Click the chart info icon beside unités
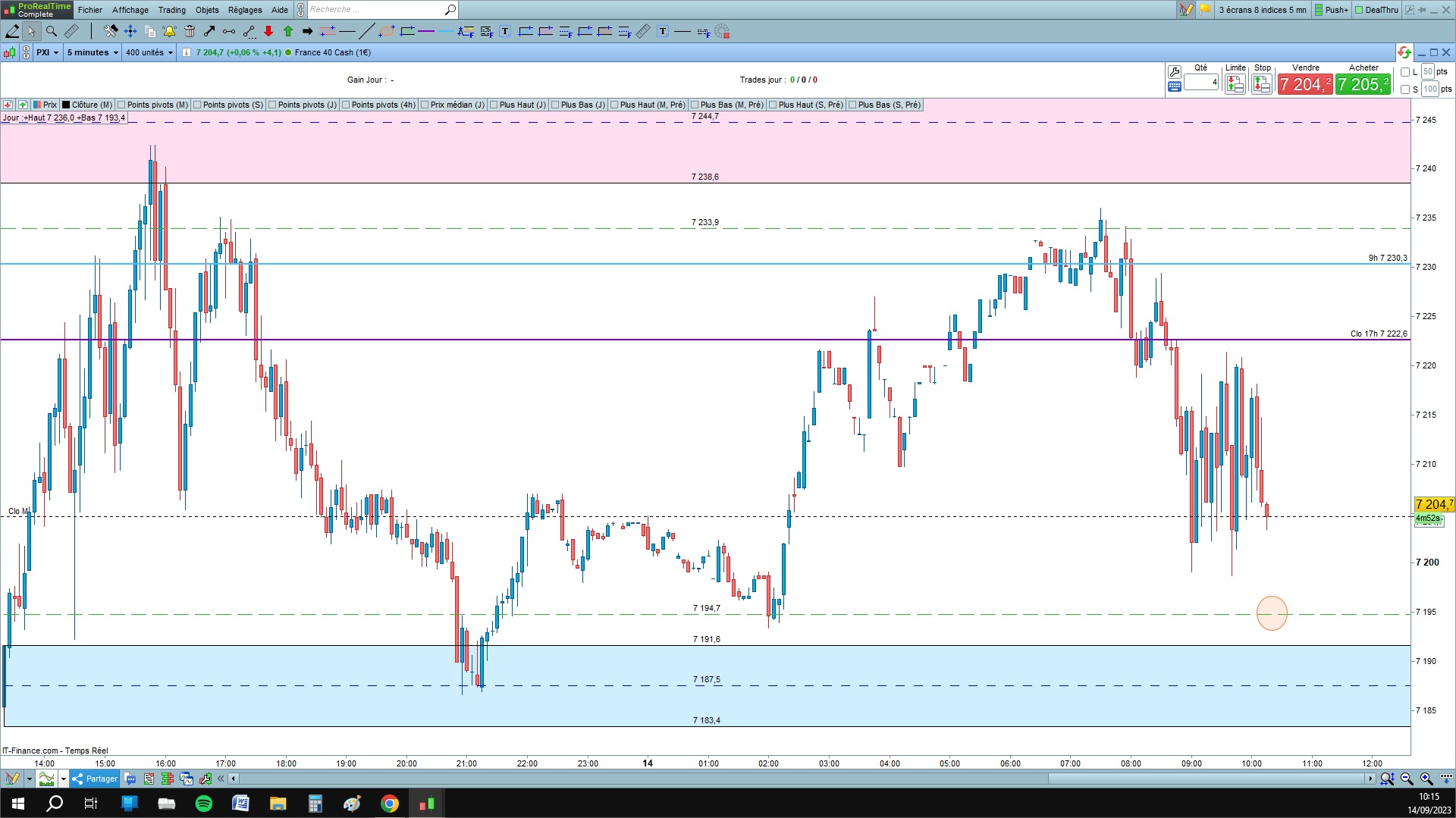This screenshot has width=1456, height=818. (x=186, y=52)
